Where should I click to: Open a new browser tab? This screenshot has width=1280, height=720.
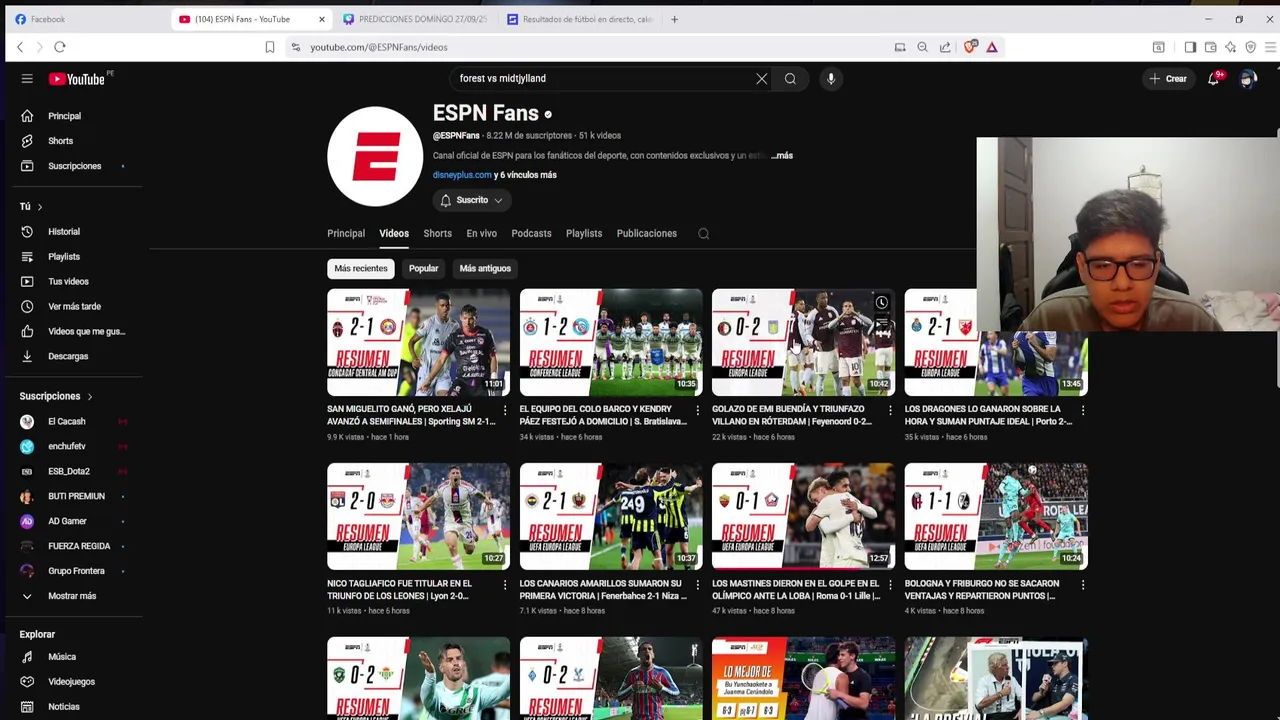[674, 19]
